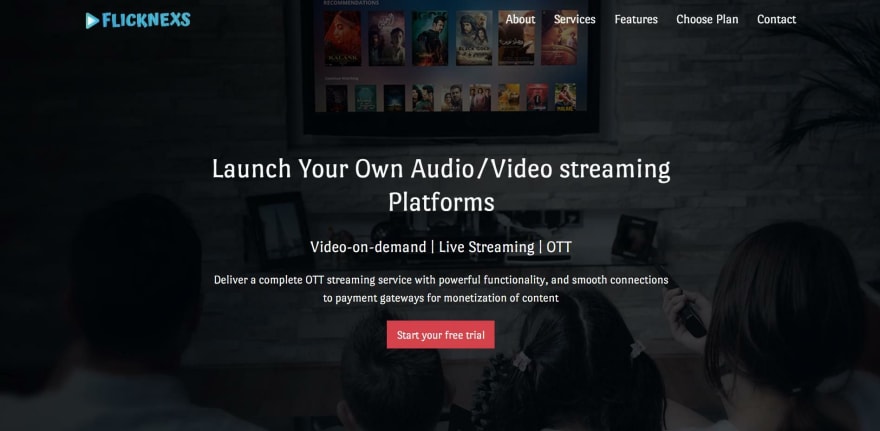Viewport: 880px width, 431px height.
Task: Open the Contact page
Action: (776, 19)
